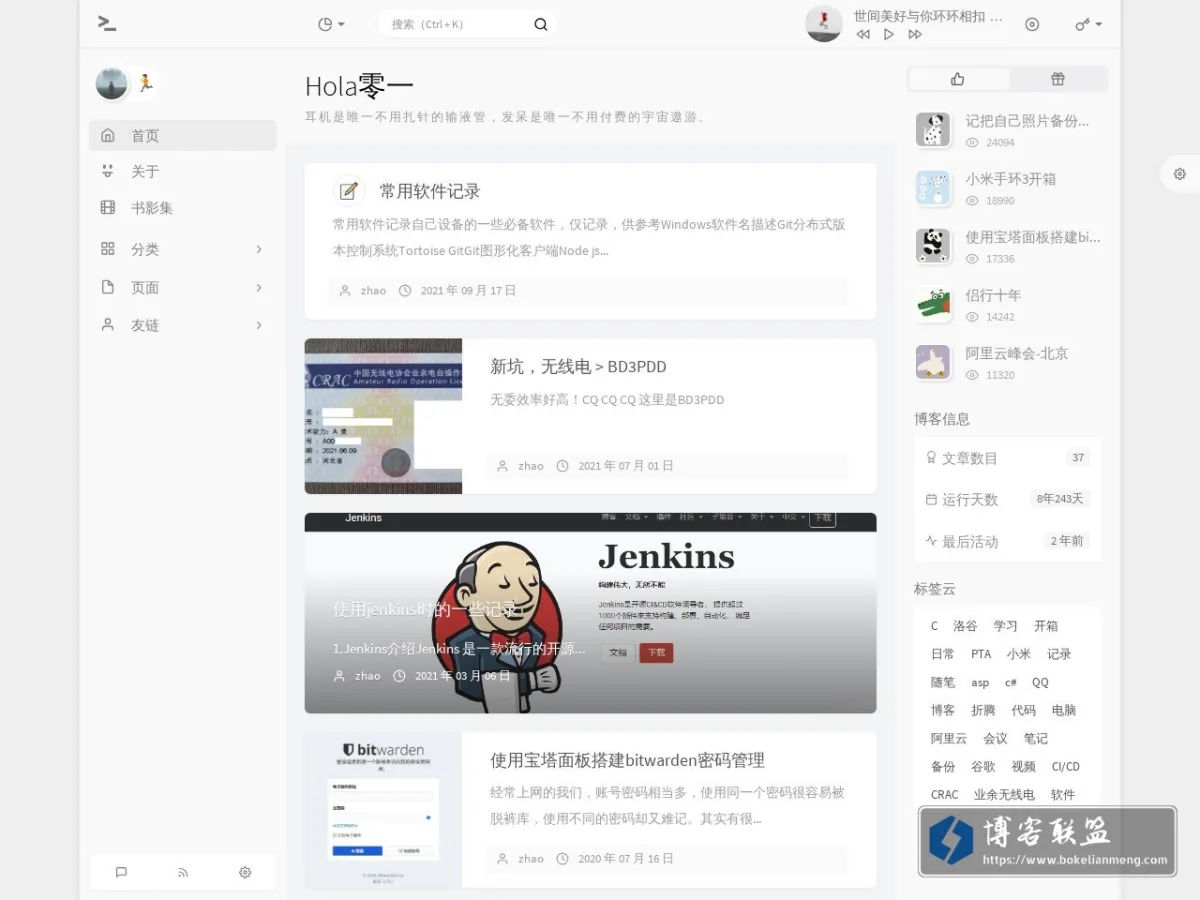This screenshot has width=1200, height=900.
Task: Click view count 24094 eye icon
Action: [972, 143]
